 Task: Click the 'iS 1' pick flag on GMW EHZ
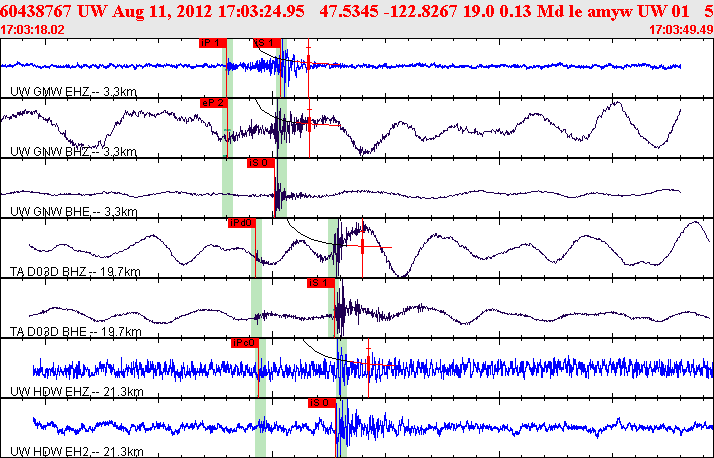pyautogui.click(x=267, y=43)
